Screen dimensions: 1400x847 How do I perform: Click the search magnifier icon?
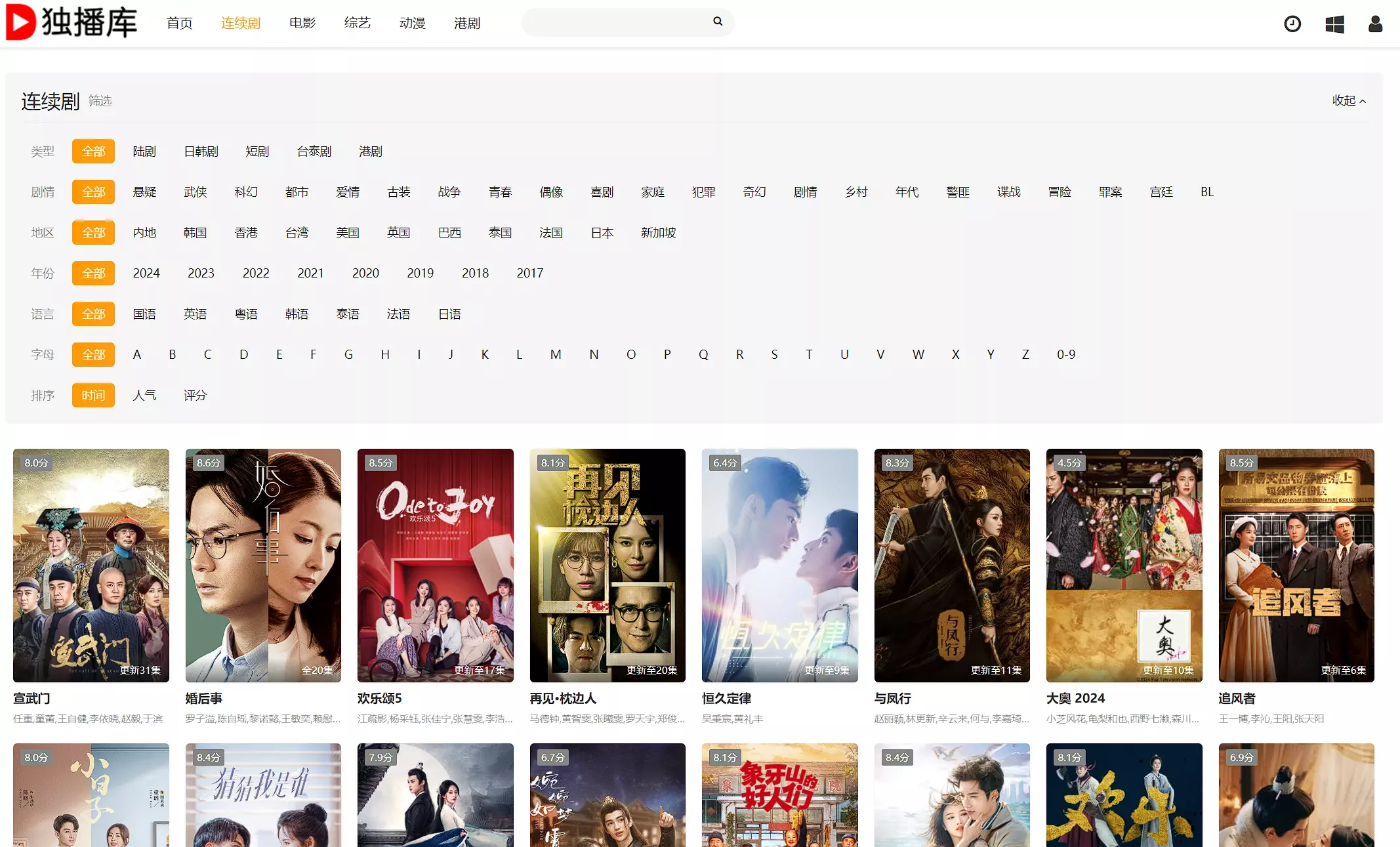point(718,22)
